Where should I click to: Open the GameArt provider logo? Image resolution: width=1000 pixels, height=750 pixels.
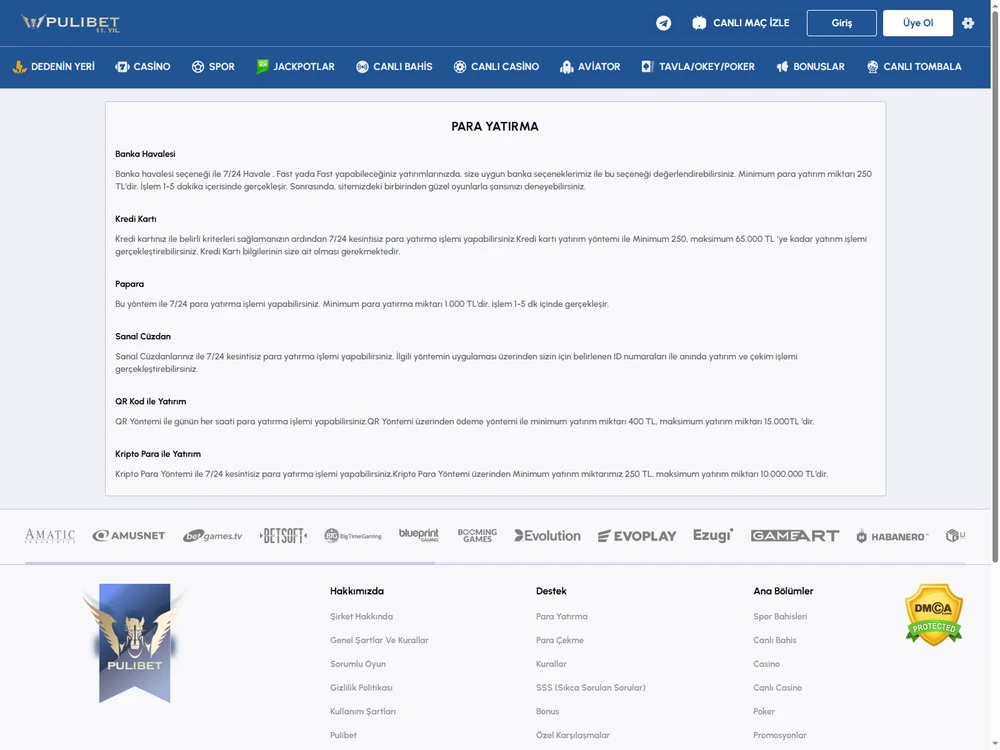(795, 536)
